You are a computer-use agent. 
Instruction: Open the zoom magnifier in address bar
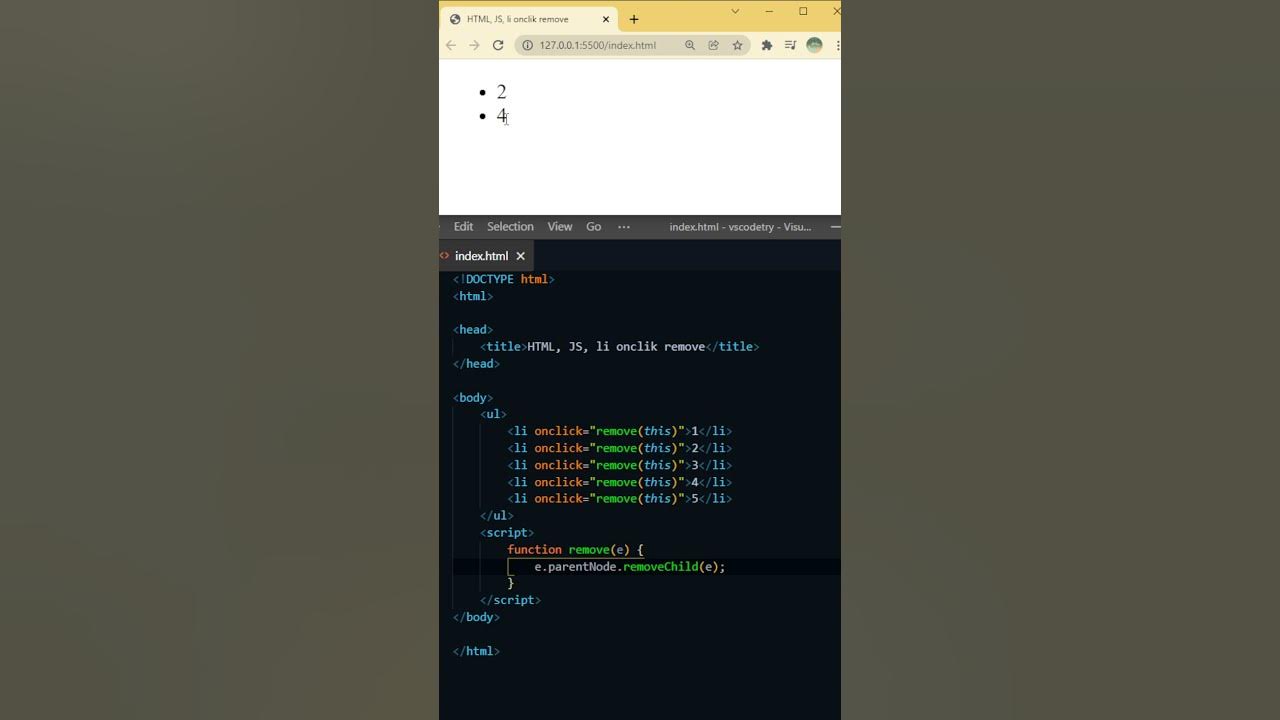(690, 45)
